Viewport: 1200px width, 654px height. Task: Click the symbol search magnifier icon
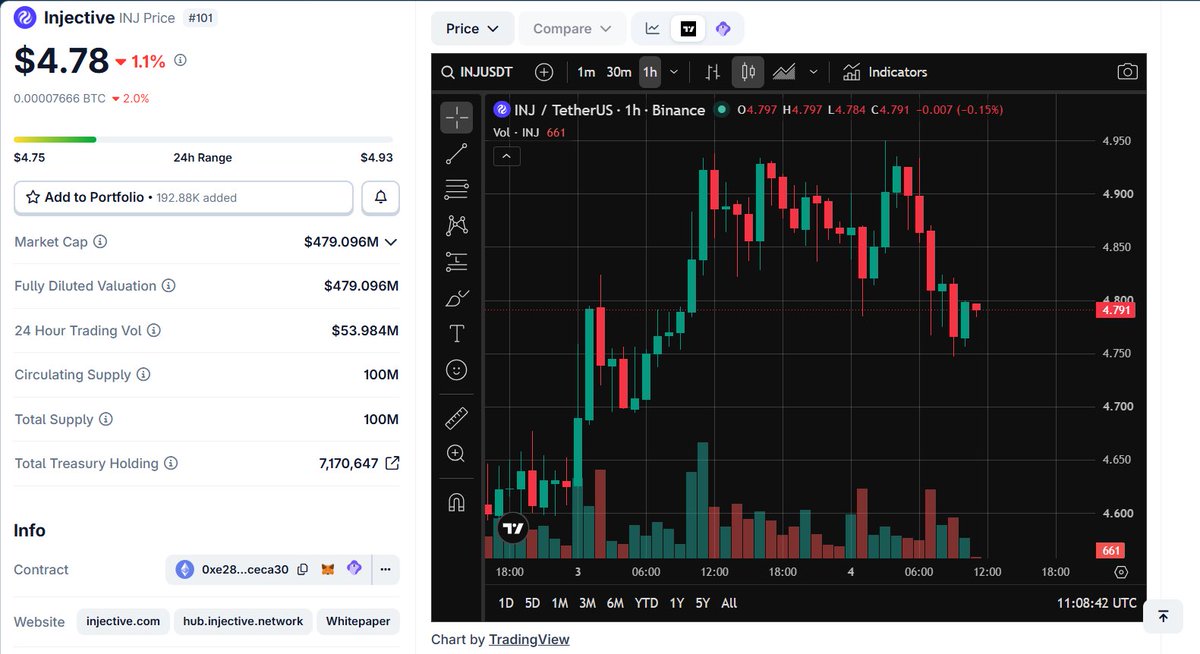pyautogui.click(x=450, y=72)
